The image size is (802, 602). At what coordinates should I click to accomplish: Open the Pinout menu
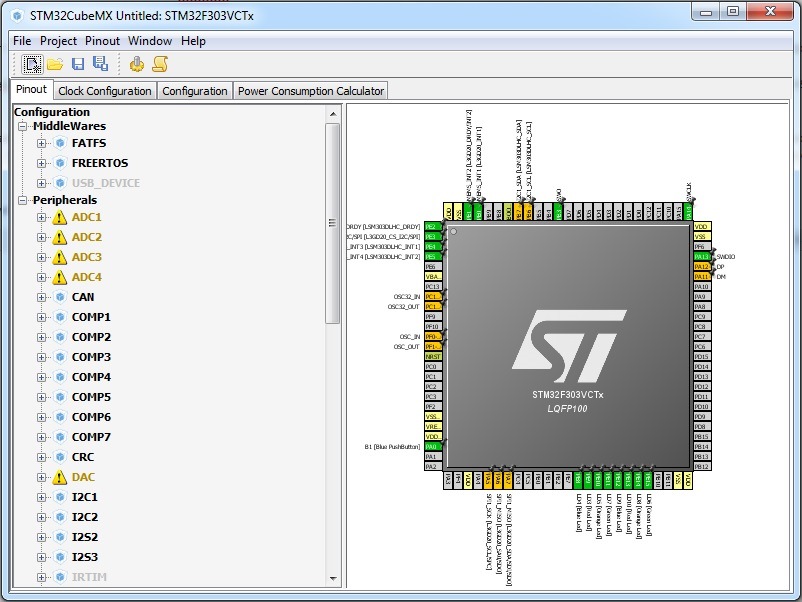tap(102, 41)
